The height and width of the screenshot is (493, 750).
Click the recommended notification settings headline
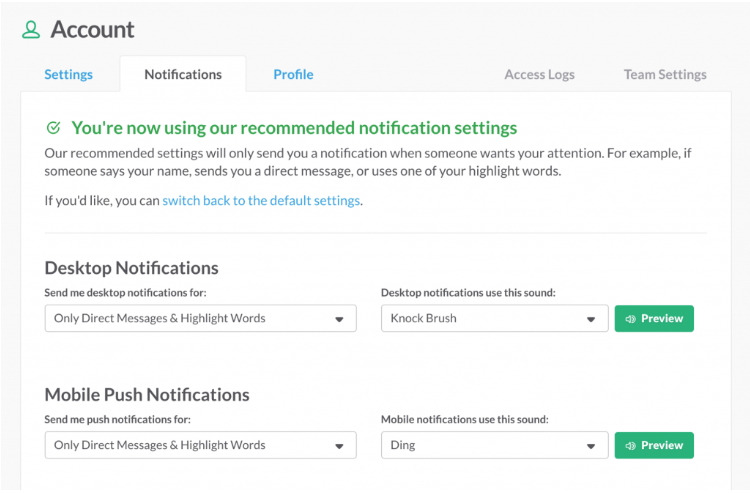[294, 128]
